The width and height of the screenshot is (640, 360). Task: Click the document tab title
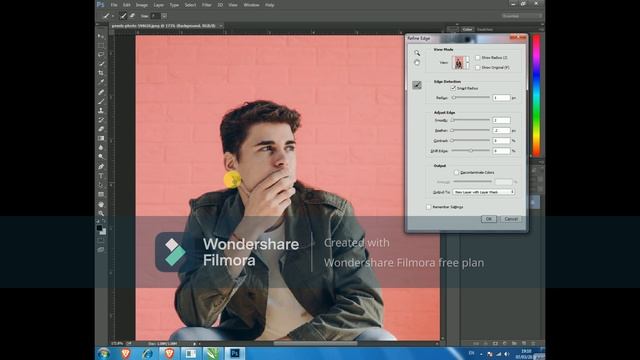[x=163, y=26]
